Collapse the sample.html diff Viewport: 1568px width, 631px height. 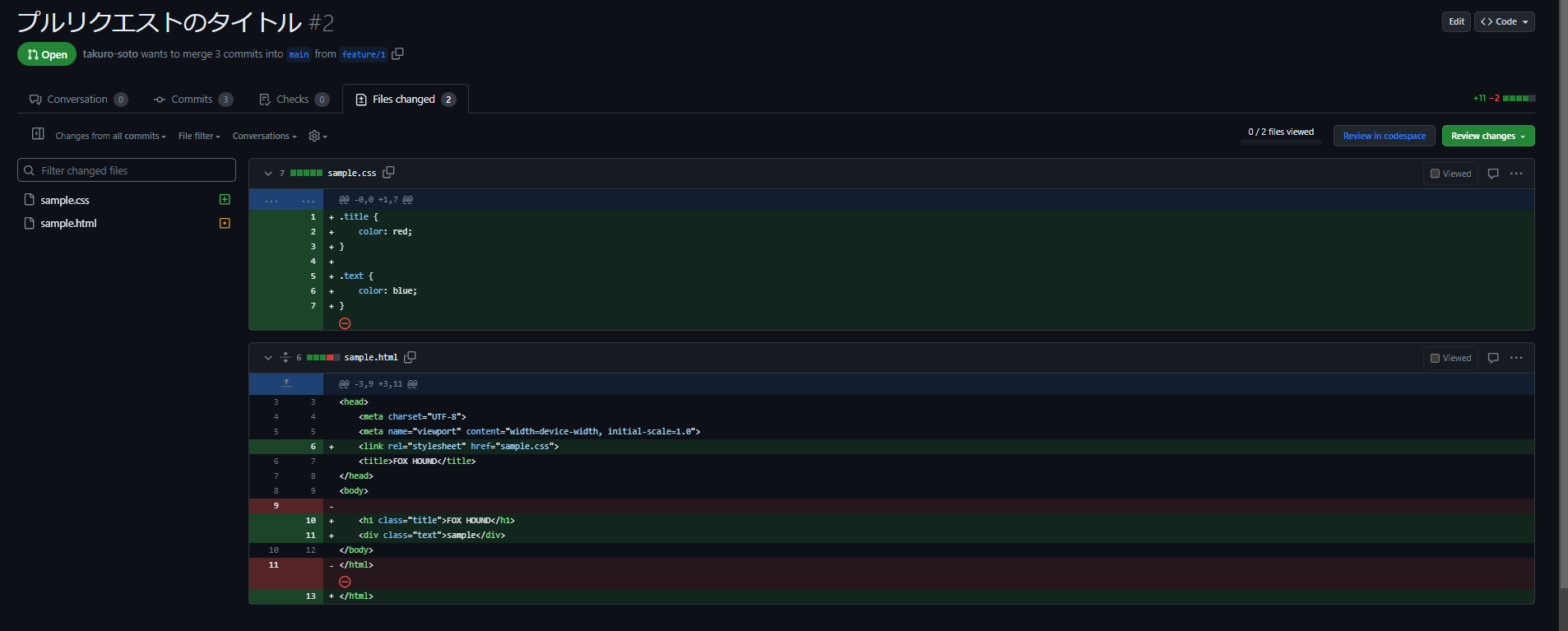(268, 358)
